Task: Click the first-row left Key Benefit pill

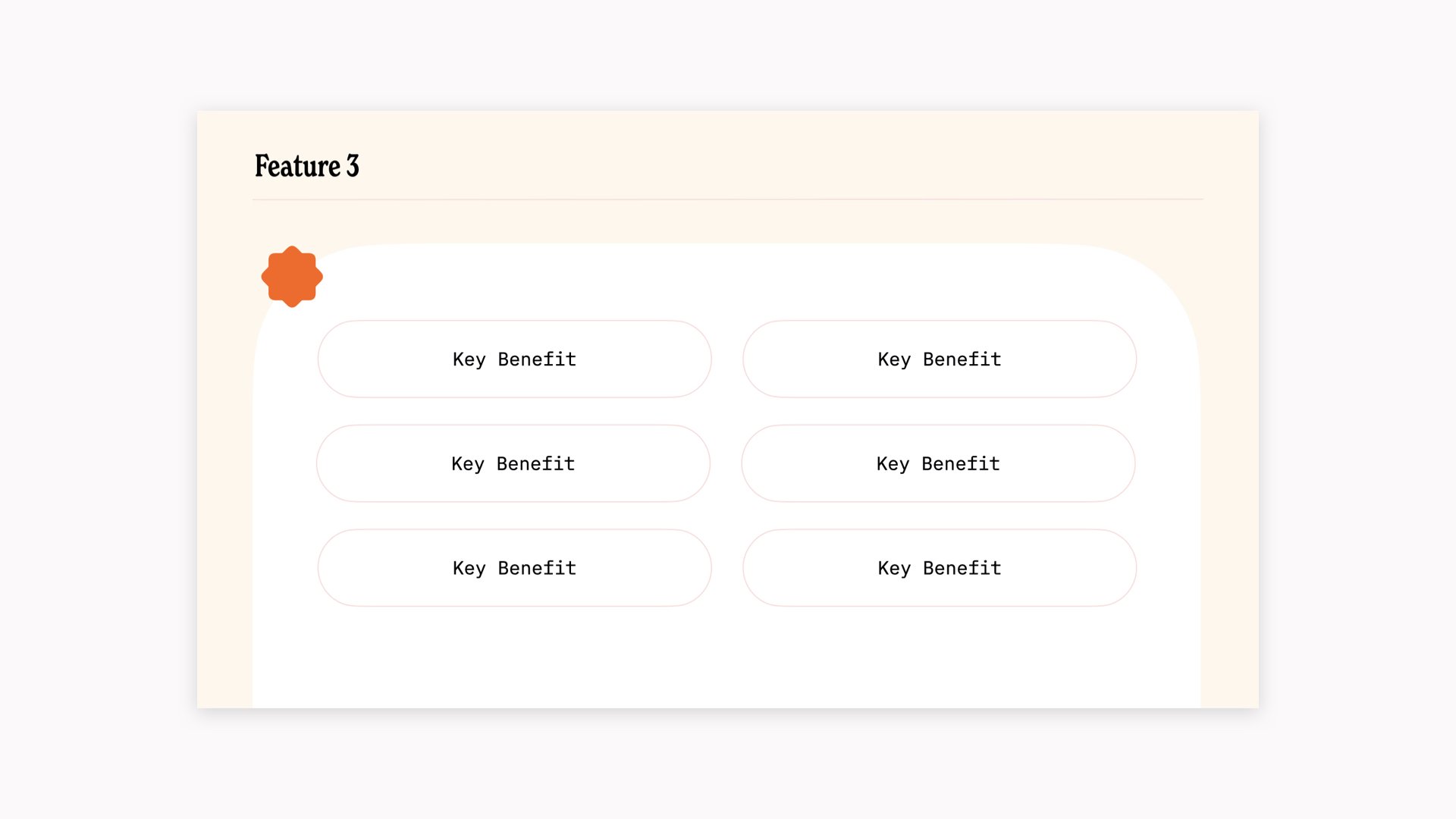Action: click(x=515, y=359)
